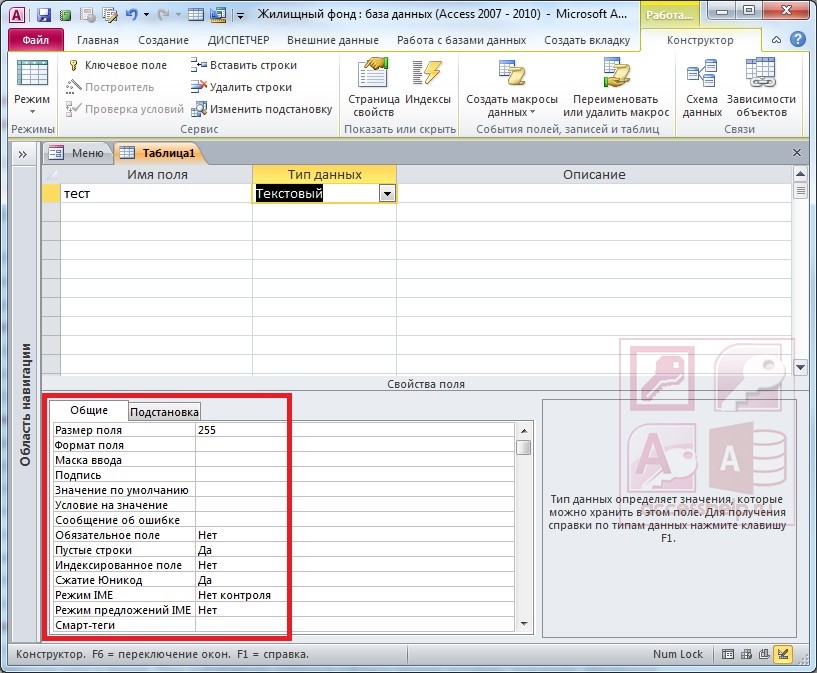Click the Тип данных column header
The height and width of the screenshot is (673, 817).
324,175
